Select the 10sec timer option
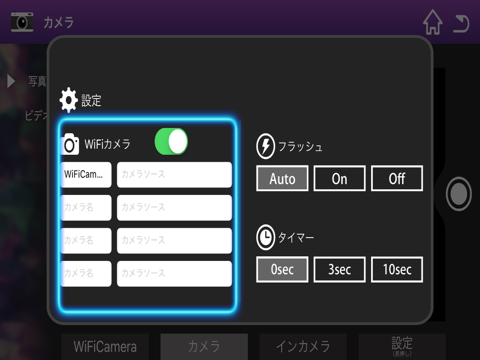The image size is (480, 360). point(397,269)
